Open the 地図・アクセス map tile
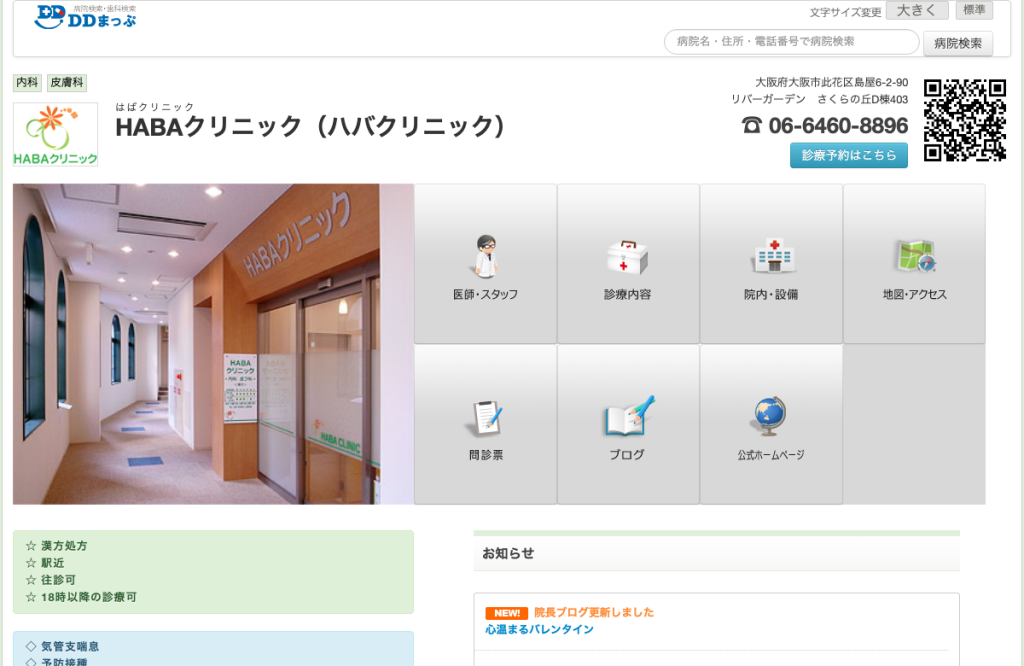This screenshot has width=1024, height=666. pos(914,263)
